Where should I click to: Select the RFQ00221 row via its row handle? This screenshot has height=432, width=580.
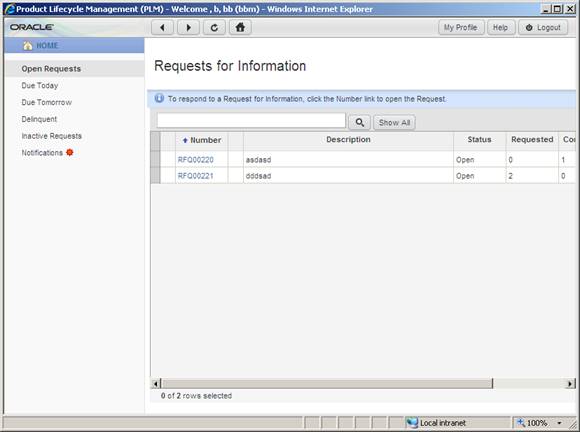click(155, 175)
